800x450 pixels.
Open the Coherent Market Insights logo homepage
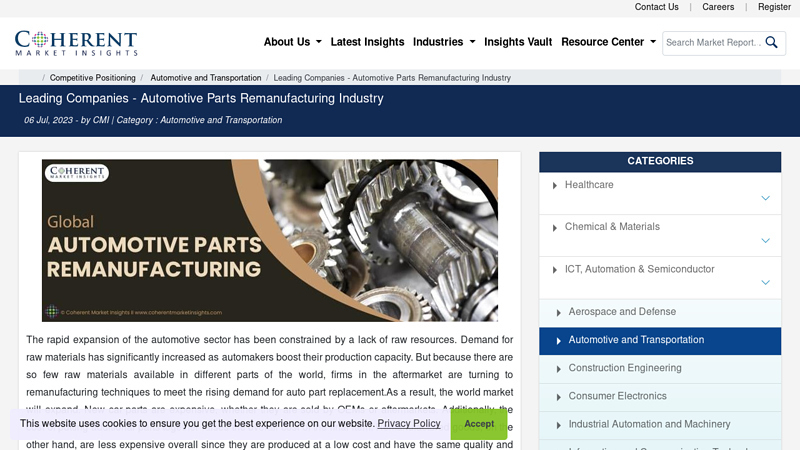pos(76,43)
